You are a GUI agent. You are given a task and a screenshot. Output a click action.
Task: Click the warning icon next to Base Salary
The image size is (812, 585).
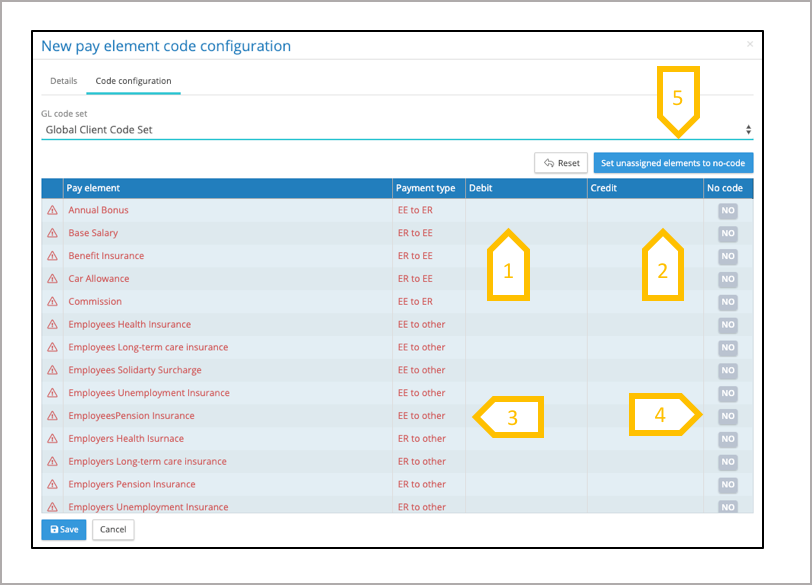tap(52, 234)
